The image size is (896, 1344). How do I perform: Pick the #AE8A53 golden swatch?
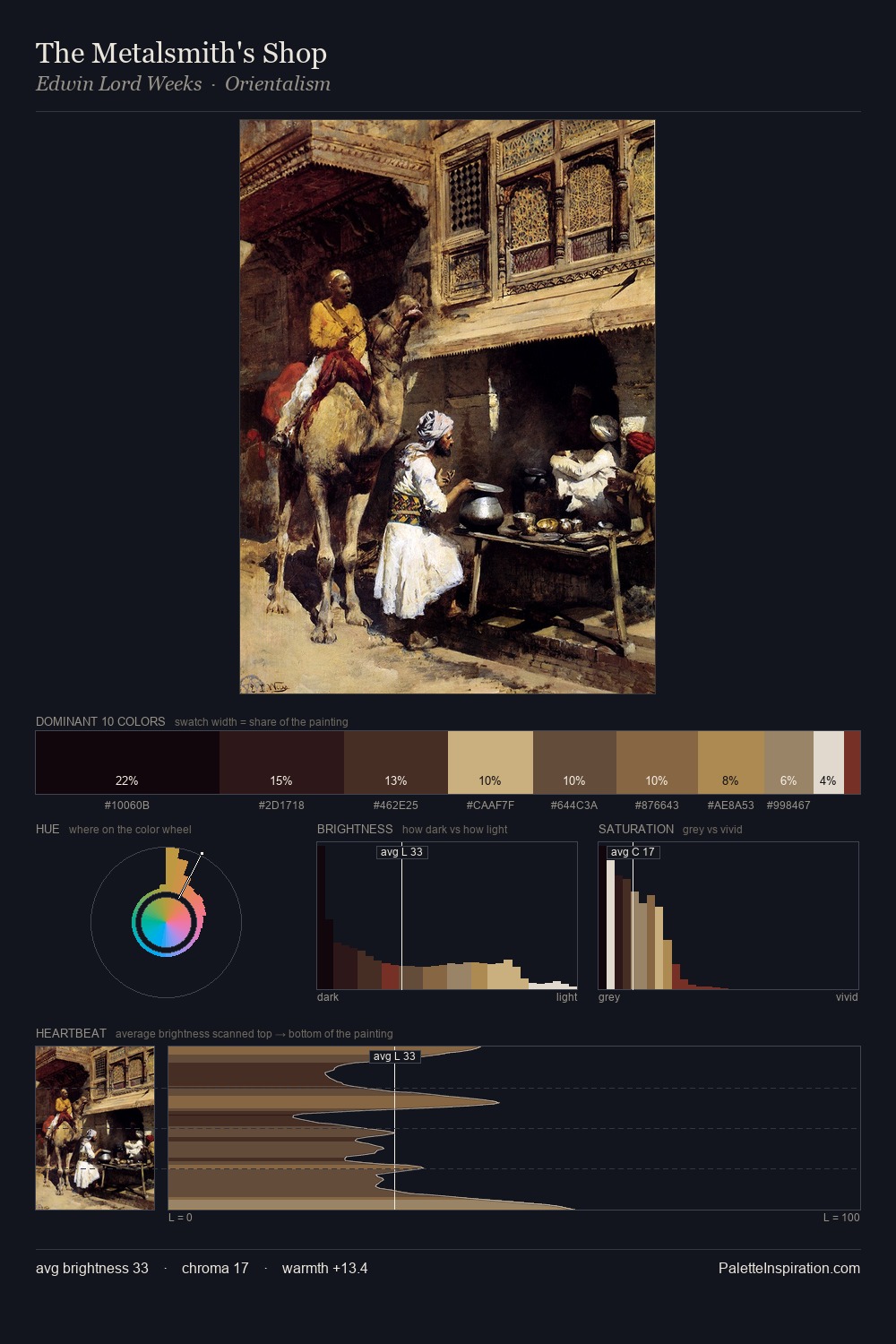click(731, 762)
